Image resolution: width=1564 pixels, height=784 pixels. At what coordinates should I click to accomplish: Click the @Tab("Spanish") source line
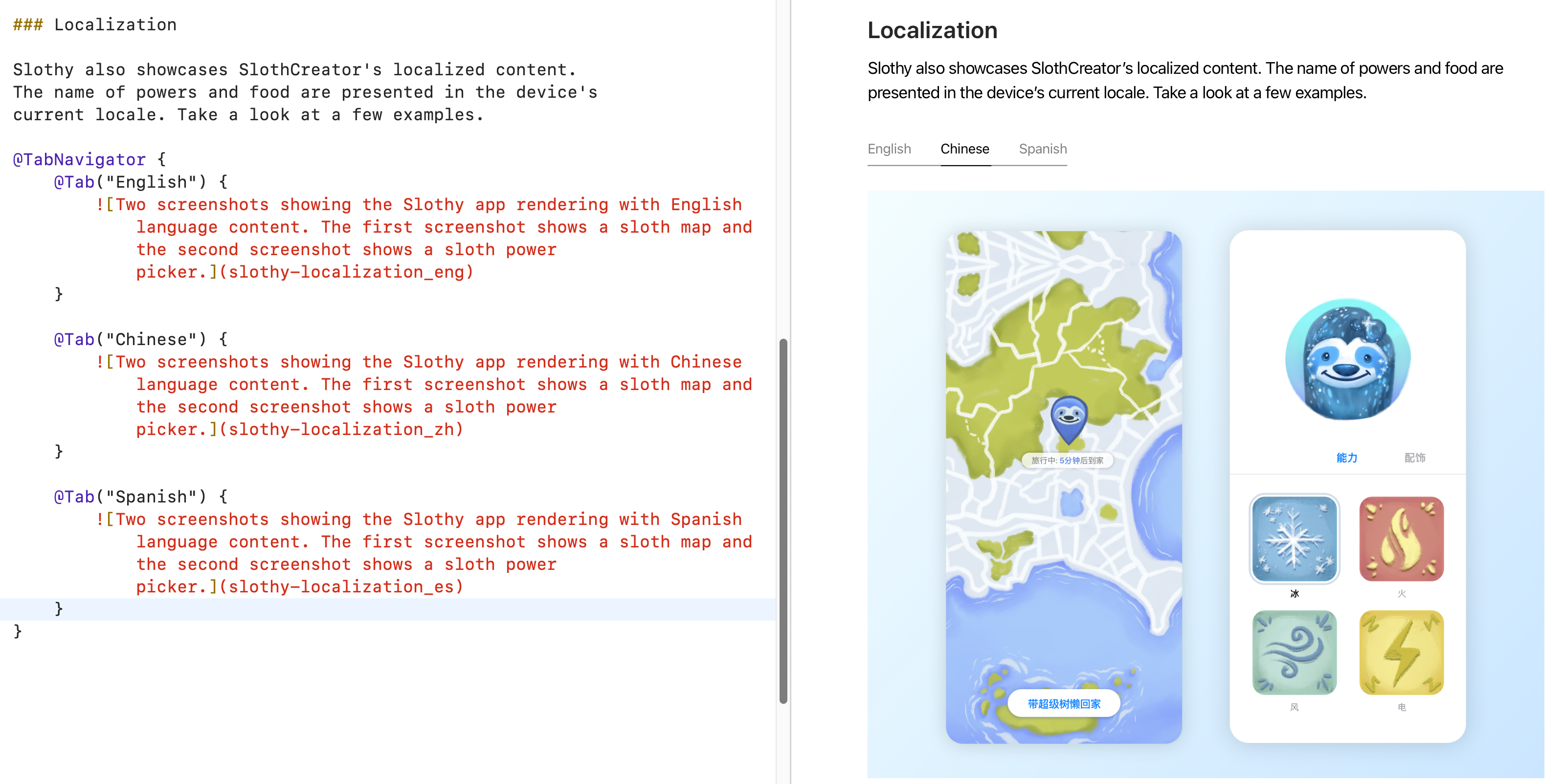140,497
